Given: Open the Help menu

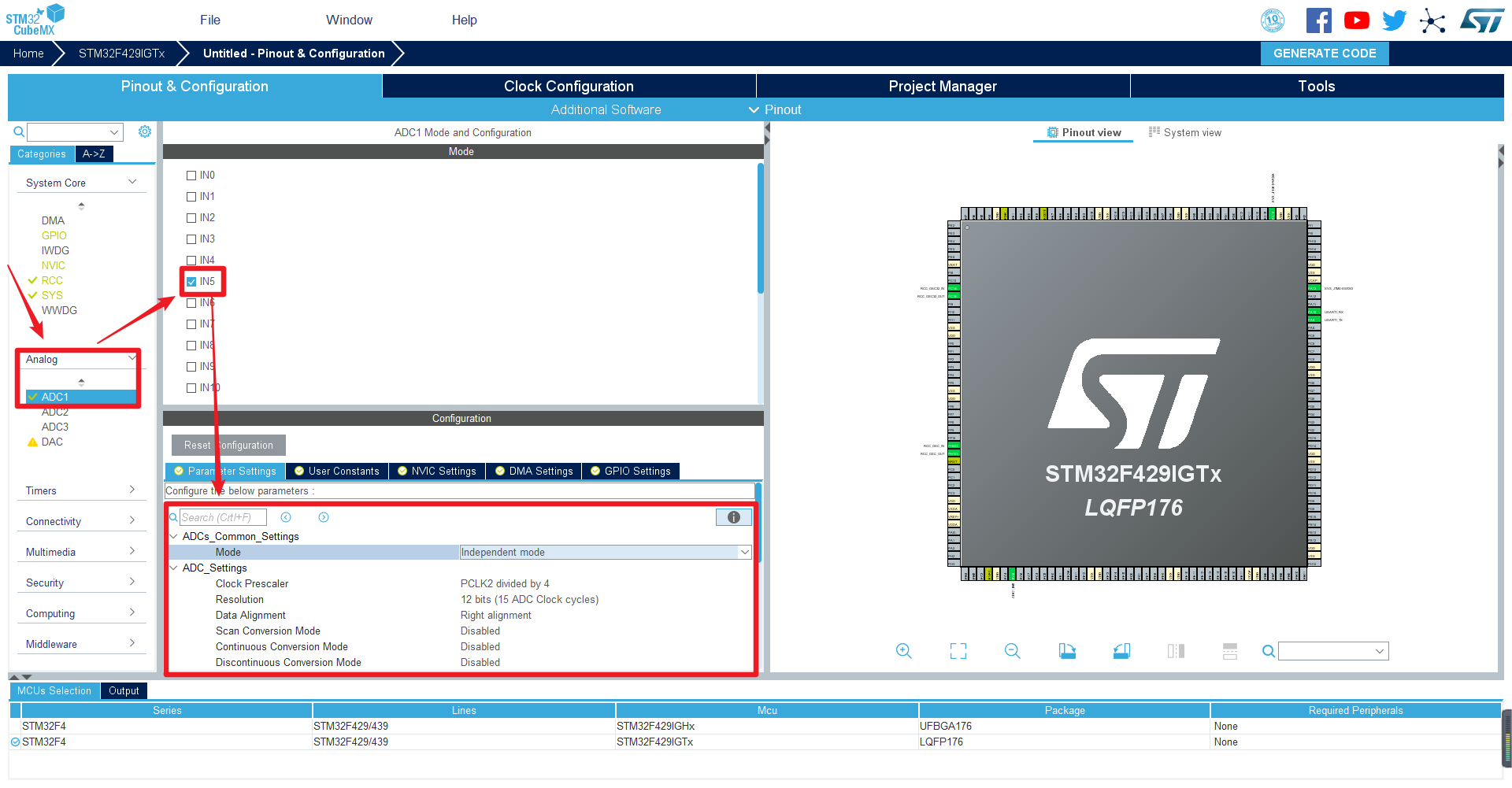Looking at the screenshot, I should (x=465, y=20).
